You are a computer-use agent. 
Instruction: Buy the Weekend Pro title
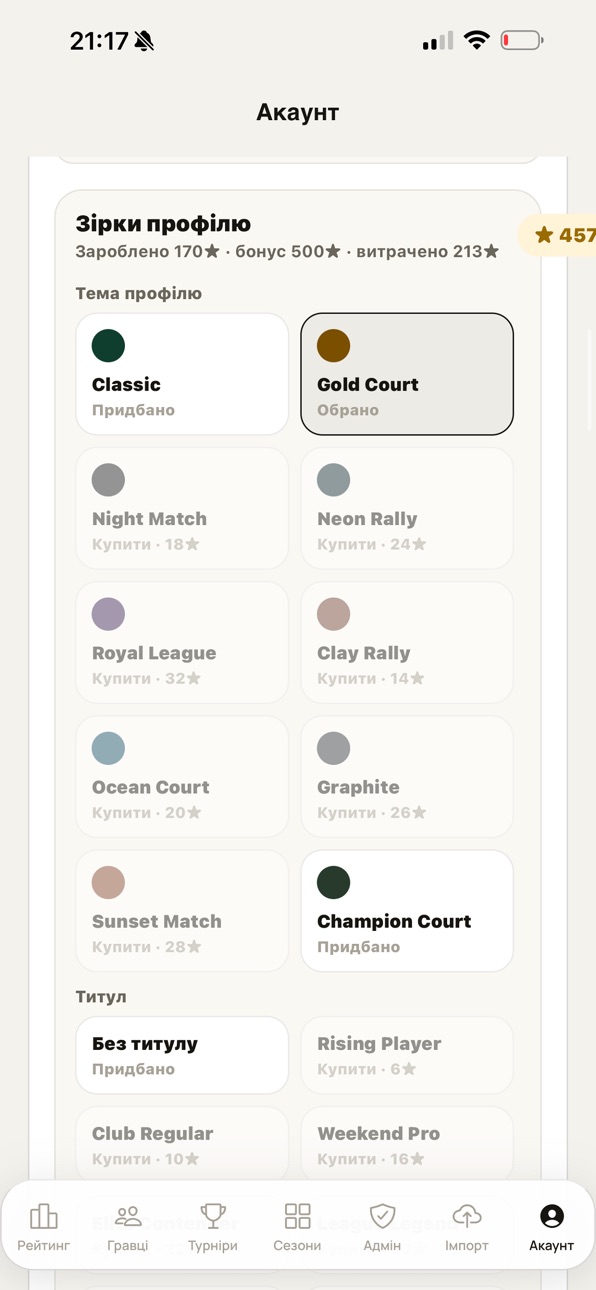[407, 1145]
